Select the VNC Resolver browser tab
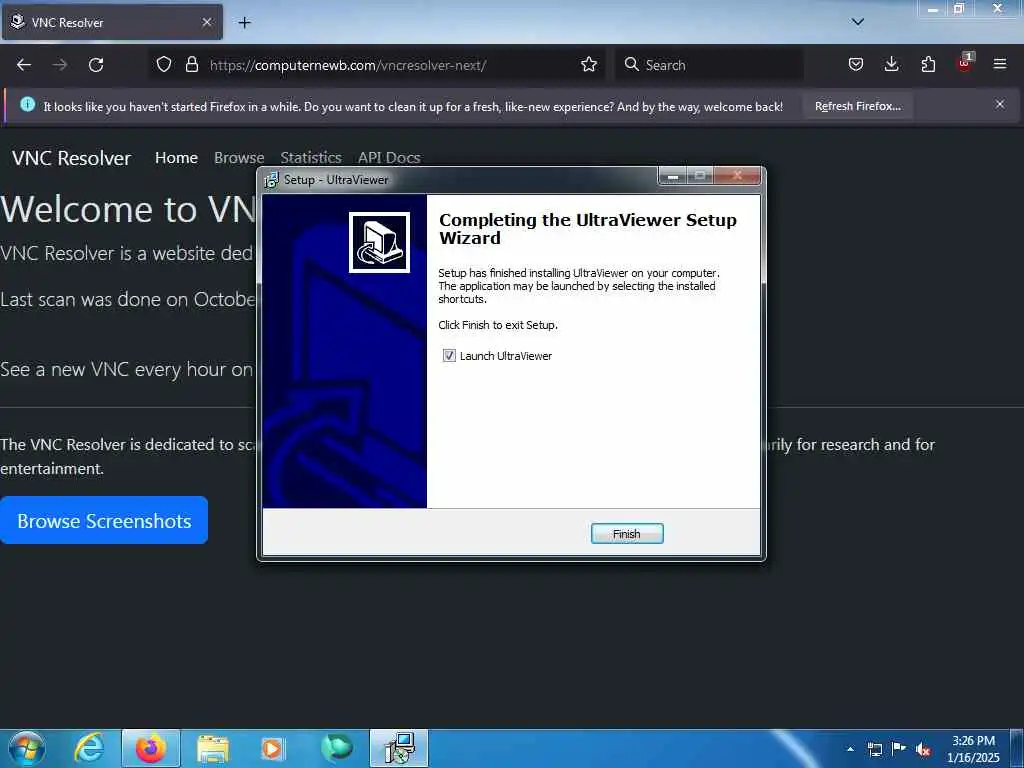Screen dimensions: 1024x768 [112, 22]
